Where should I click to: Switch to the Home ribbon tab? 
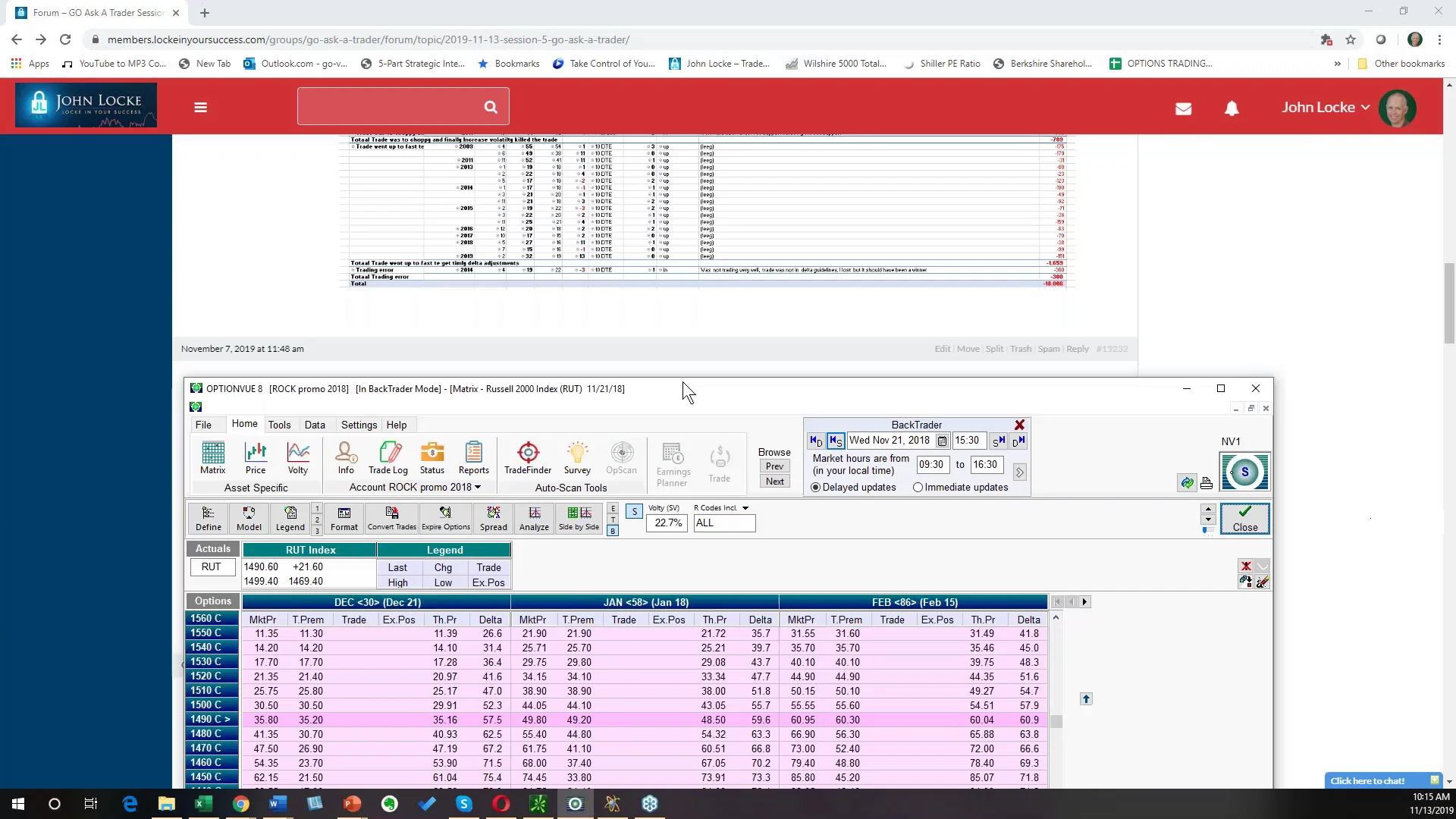[244, 424]
